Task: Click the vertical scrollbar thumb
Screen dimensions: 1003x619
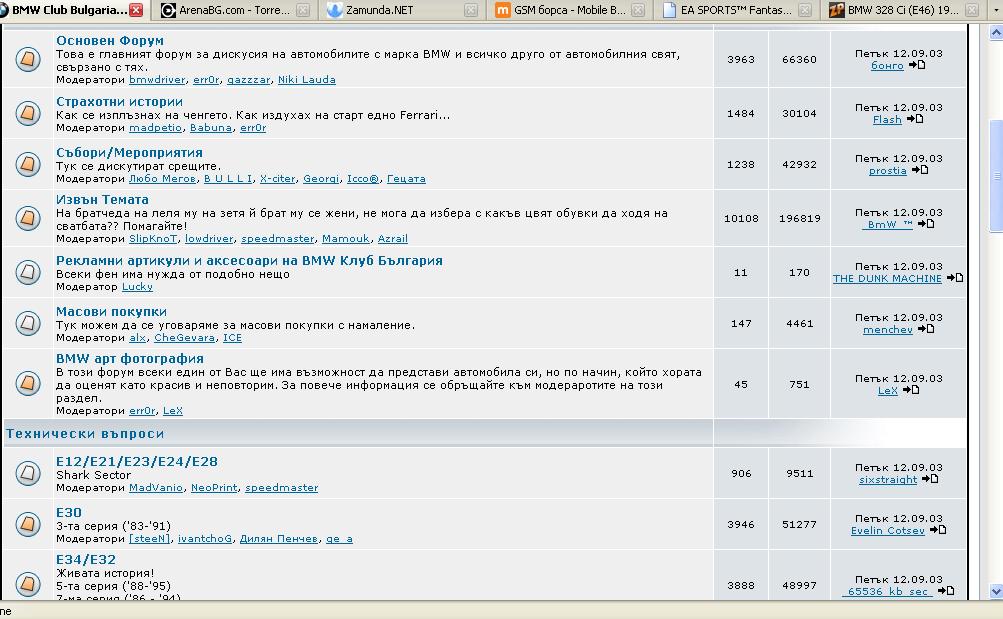Action: click(996, 175)
